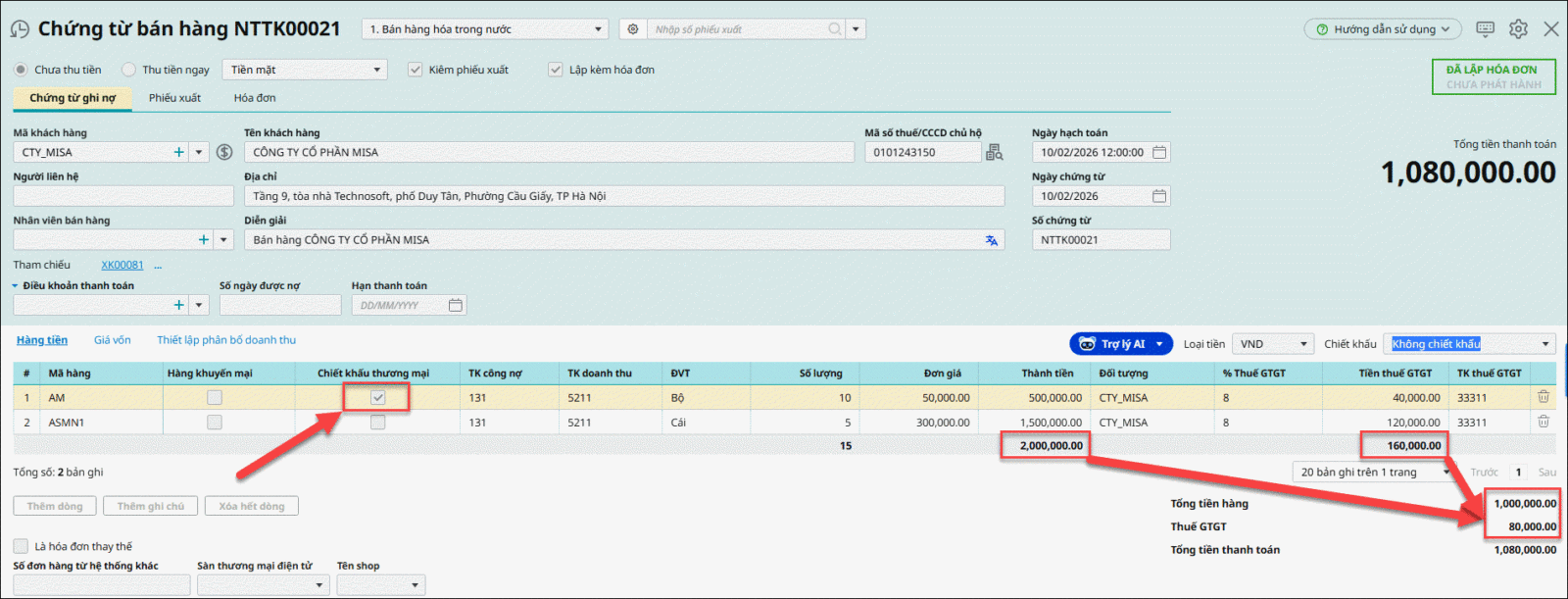This screenshot has width=1568, height=599.
Task: Click the translate icon in Diễn giải field
Action: click(x=992, y=240)
